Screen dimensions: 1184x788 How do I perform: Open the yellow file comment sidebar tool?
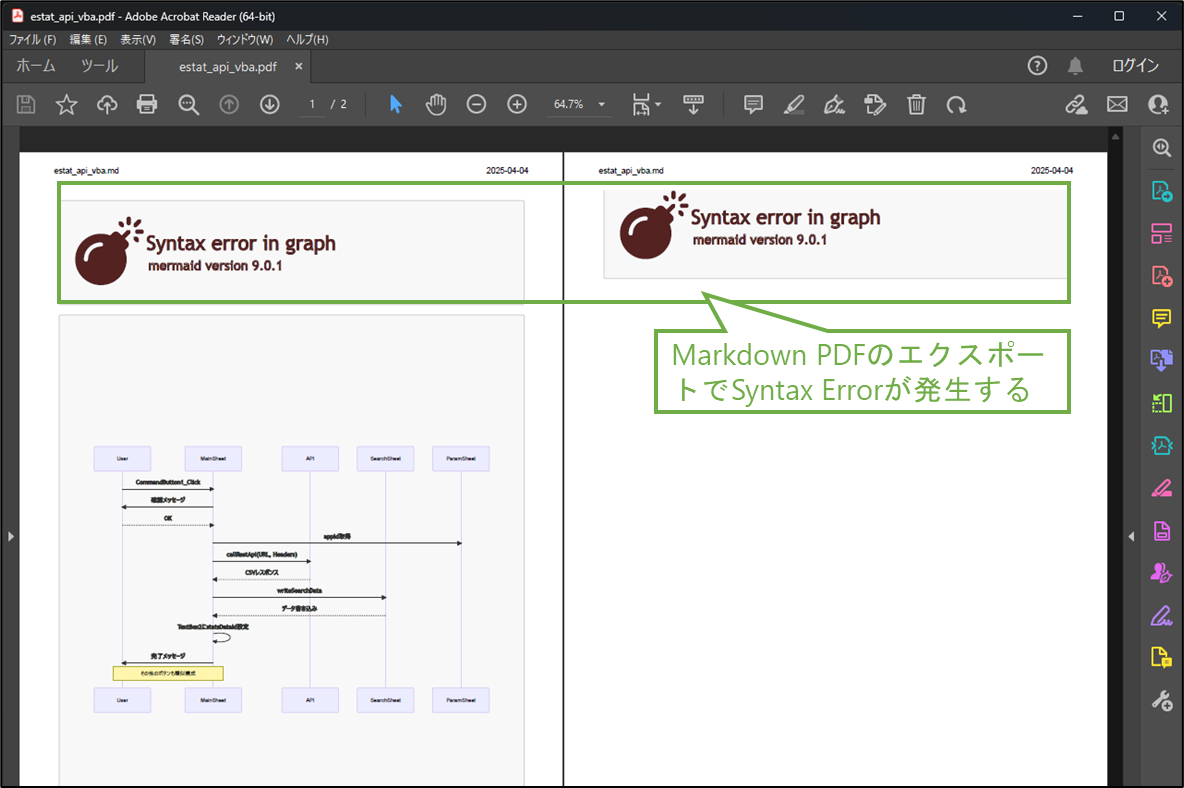(x=1162, y=658)
